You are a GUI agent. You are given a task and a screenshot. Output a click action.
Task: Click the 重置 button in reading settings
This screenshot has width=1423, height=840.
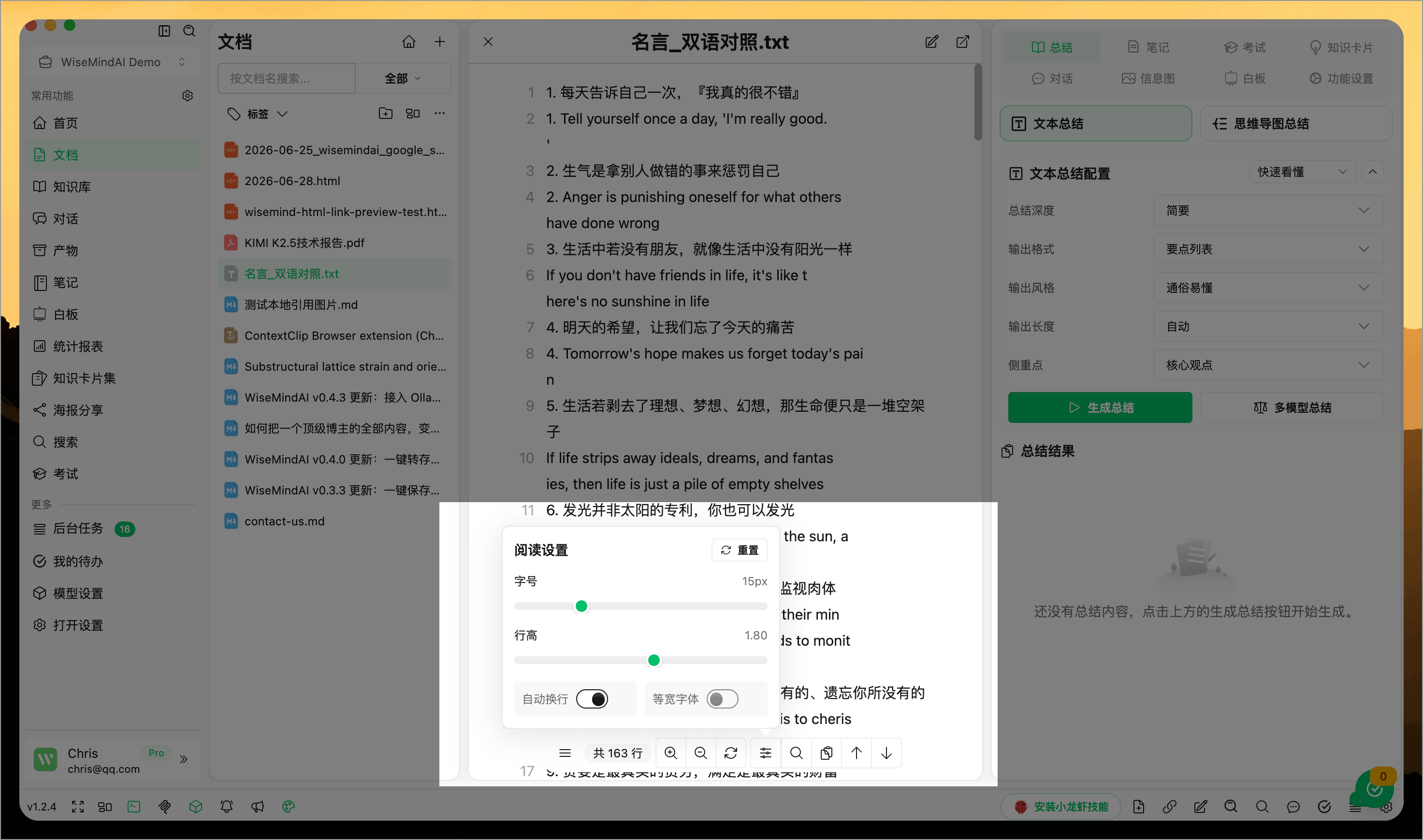[739, 550]
